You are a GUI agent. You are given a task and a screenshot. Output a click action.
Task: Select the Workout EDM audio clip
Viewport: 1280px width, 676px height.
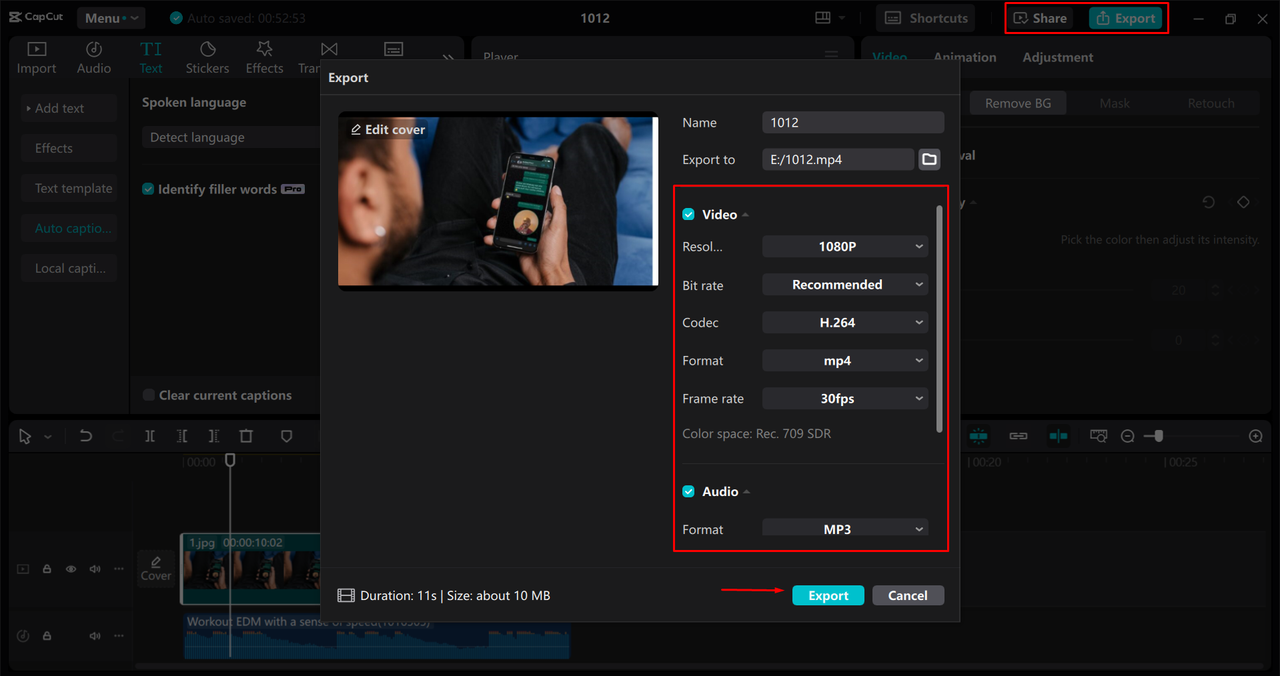coord(377,636)
